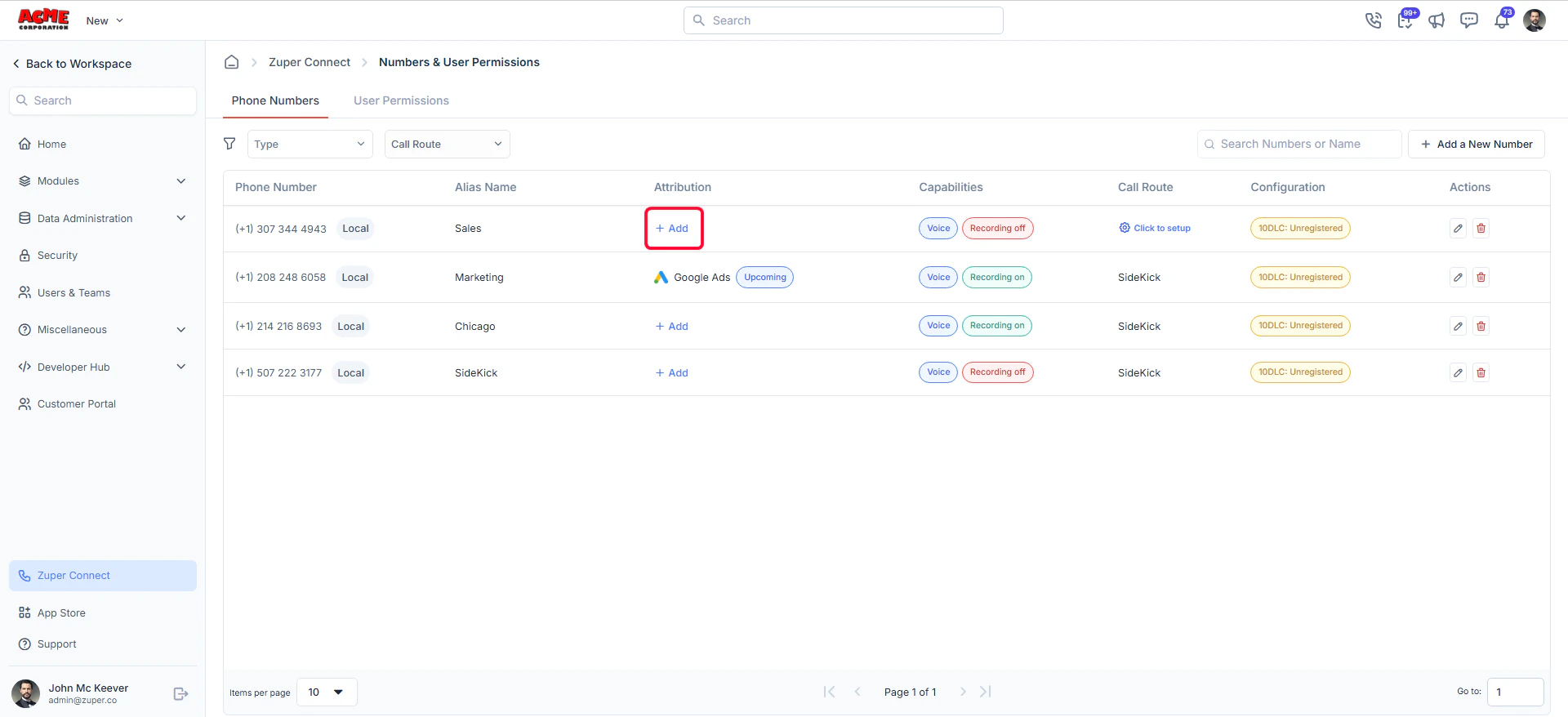Switch to the User Permissions tab

401,100
